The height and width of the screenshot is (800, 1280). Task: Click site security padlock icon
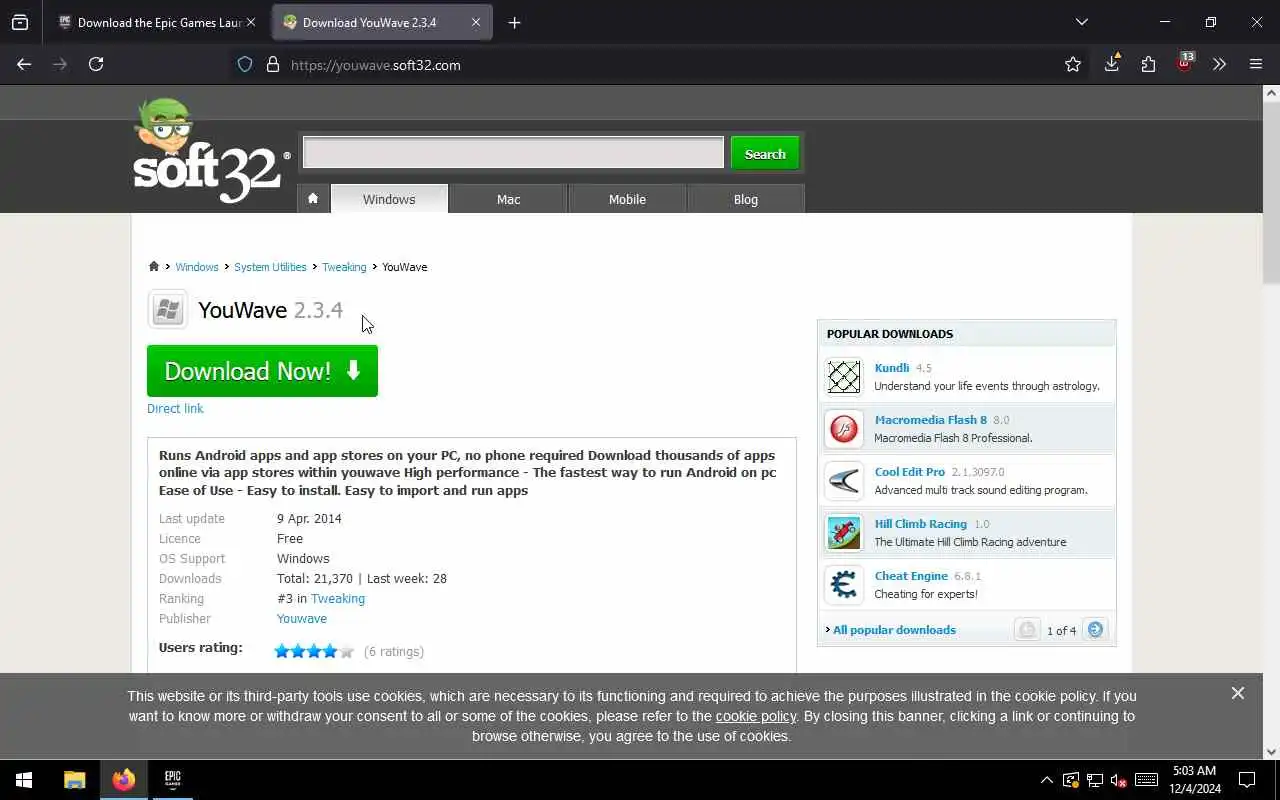(272, 64)
